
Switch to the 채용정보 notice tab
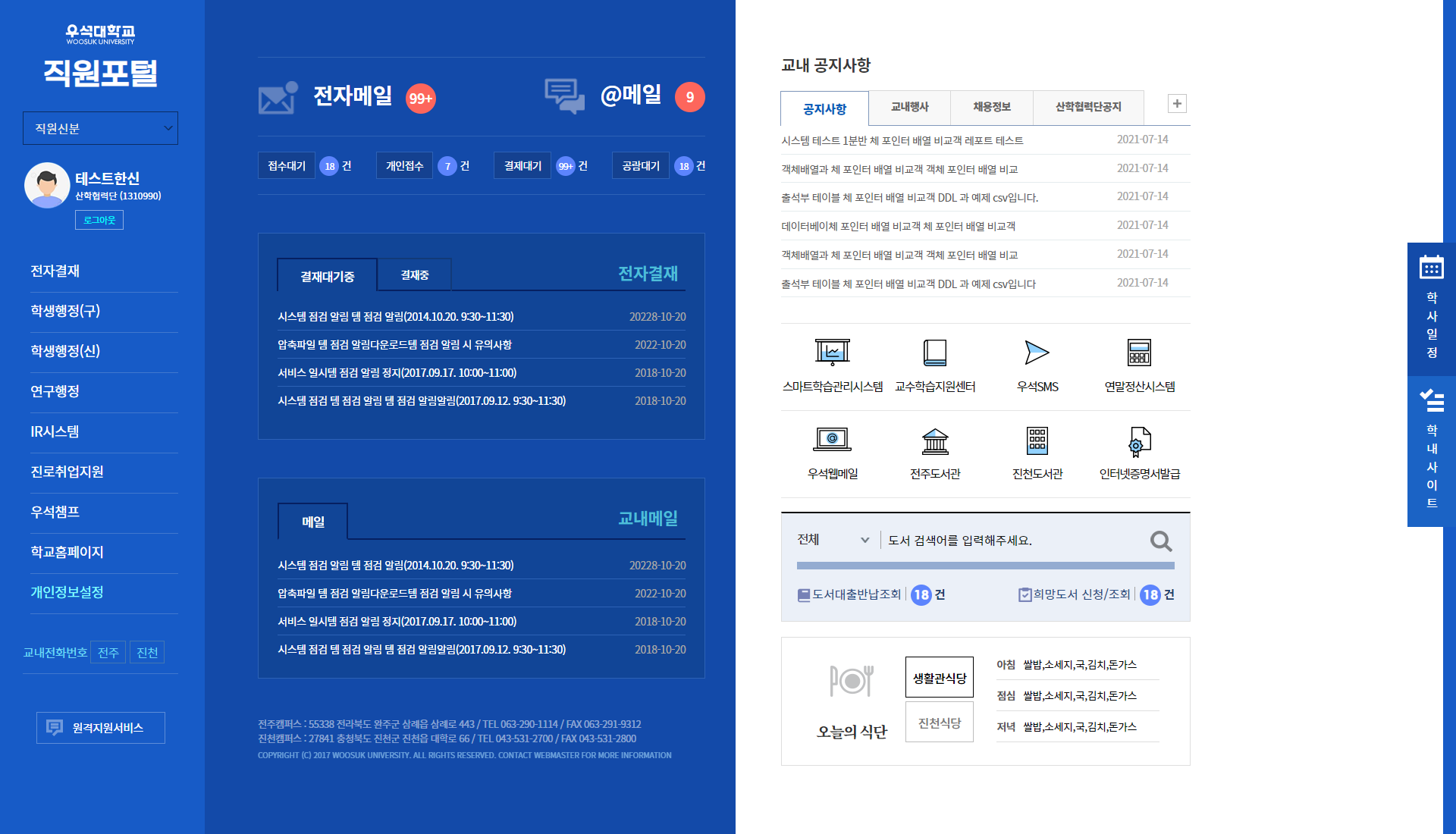991,107
